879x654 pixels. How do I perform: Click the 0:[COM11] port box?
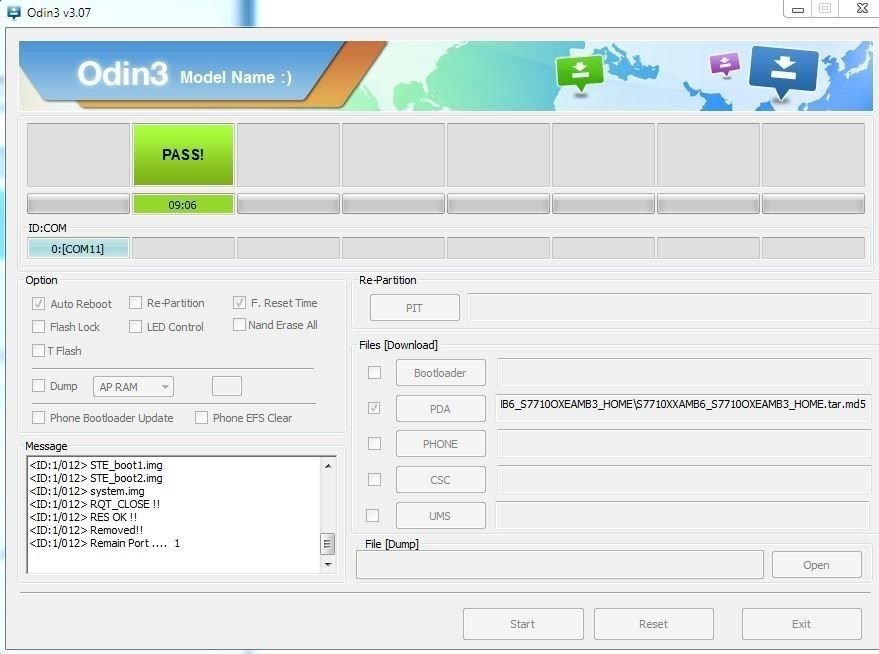click(78, 248)
